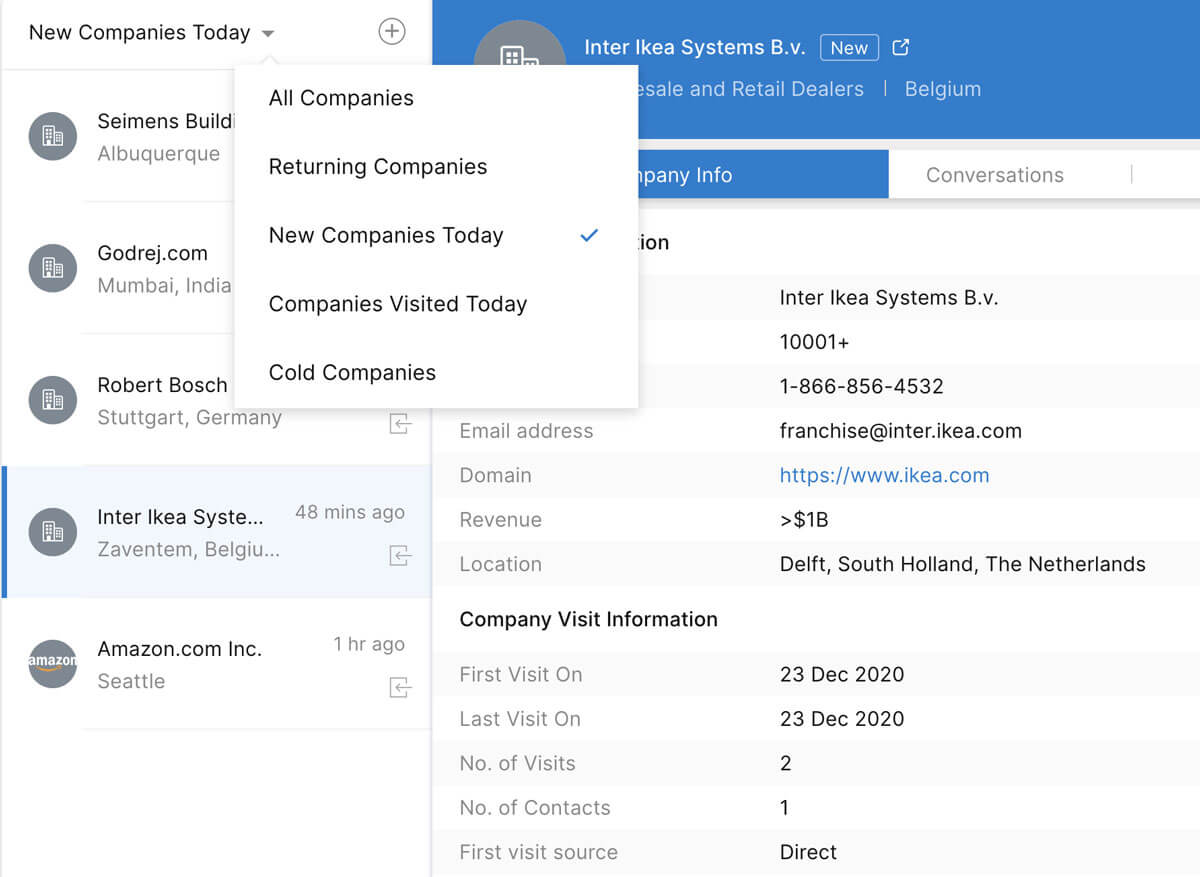Screen dimensions: 1200x877
Task: Click the Direct first visit source value
Action: (808, 853)
